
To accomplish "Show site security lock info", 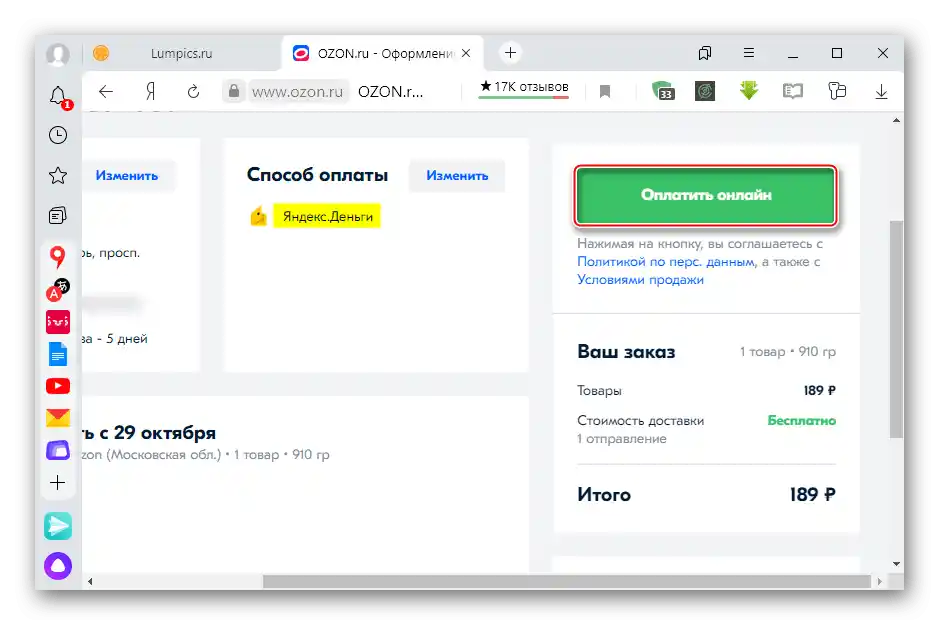I will point(234,91).
